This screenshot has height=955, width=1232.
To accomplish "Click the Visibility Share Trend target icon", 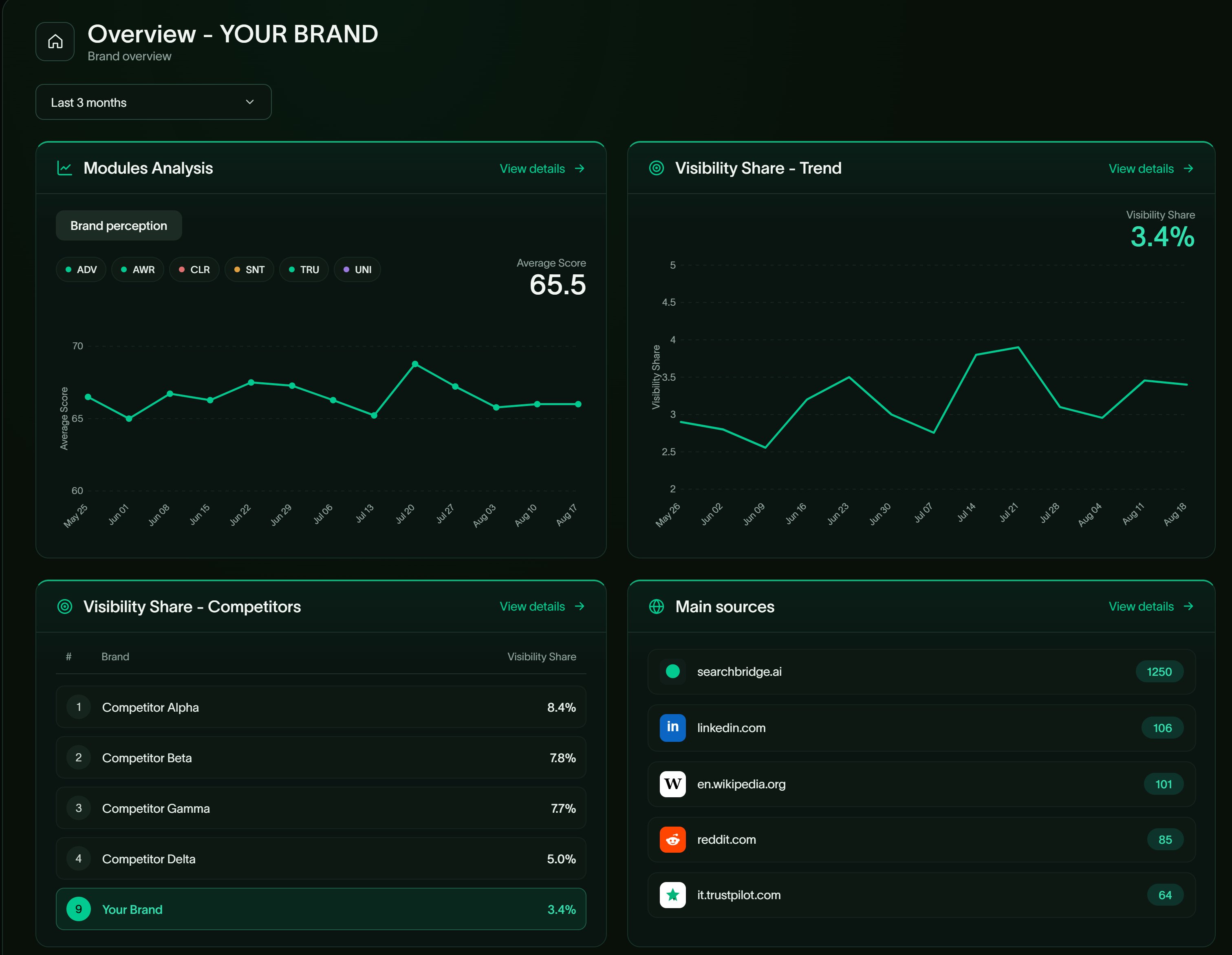I will tap(657, 168).
